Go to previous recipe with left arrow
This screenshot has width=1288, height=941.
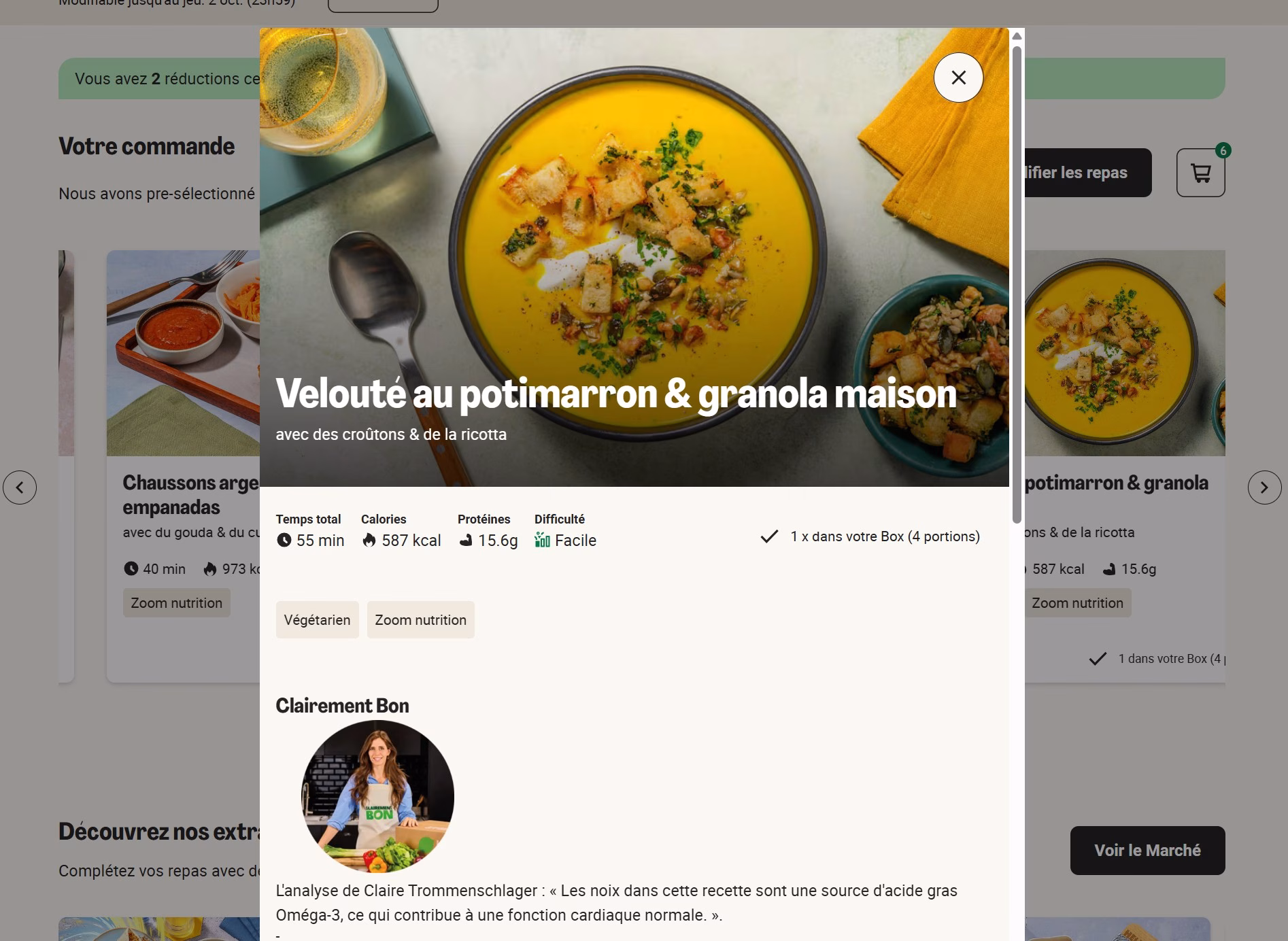(20, 487)
